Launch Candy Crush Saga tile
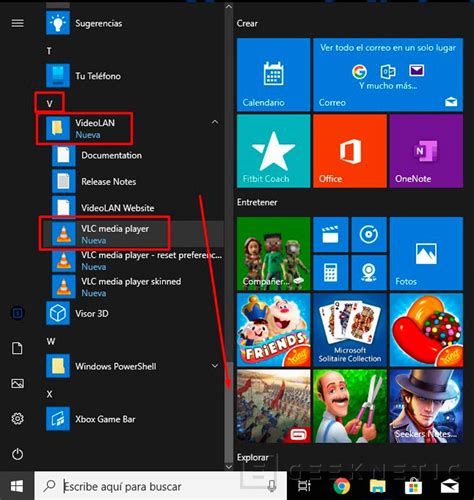This screenshot has height=500, width=474. pos(426,330)
